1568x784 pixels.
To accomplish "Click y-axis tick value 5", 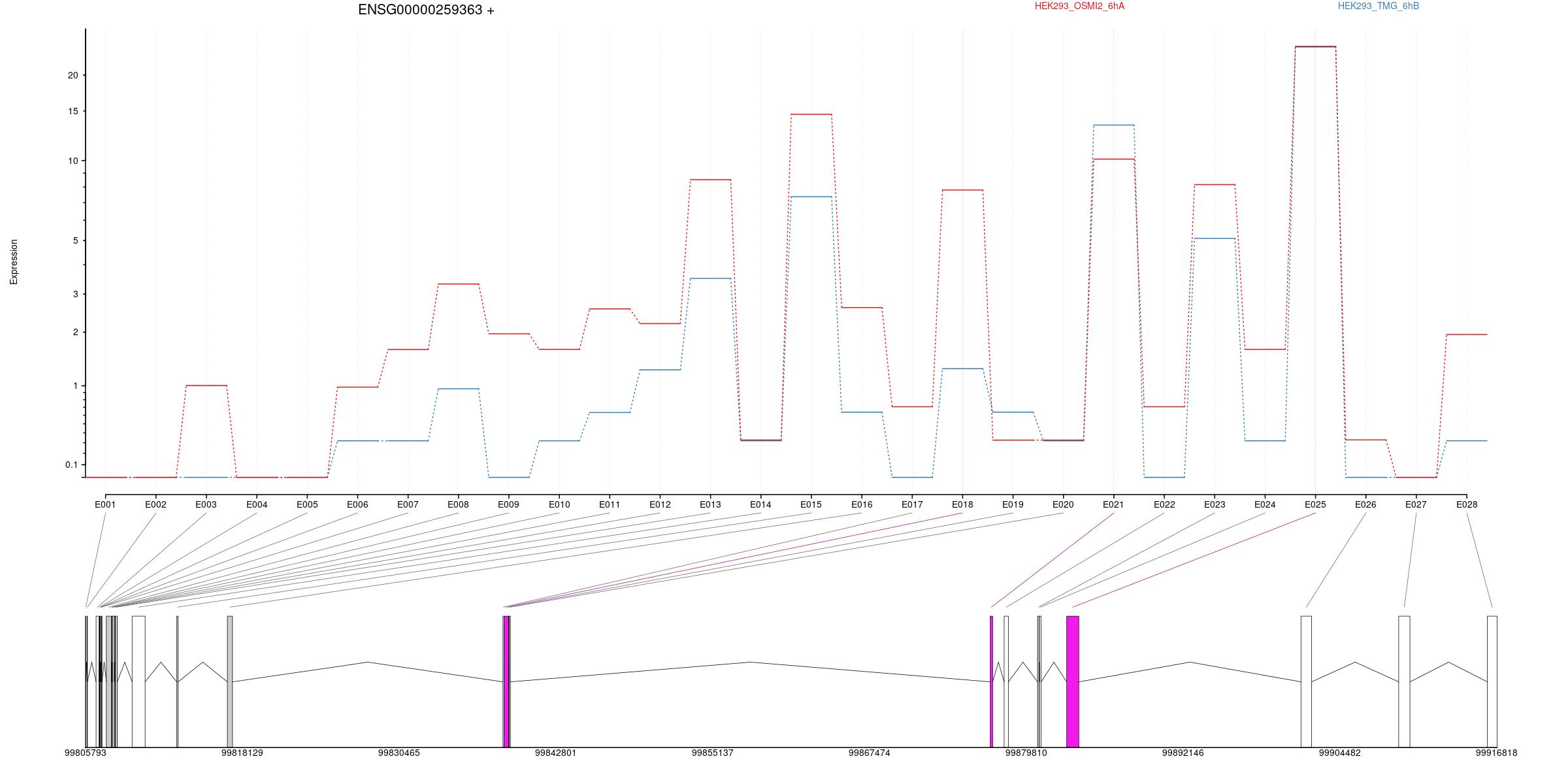I will 75,240.
